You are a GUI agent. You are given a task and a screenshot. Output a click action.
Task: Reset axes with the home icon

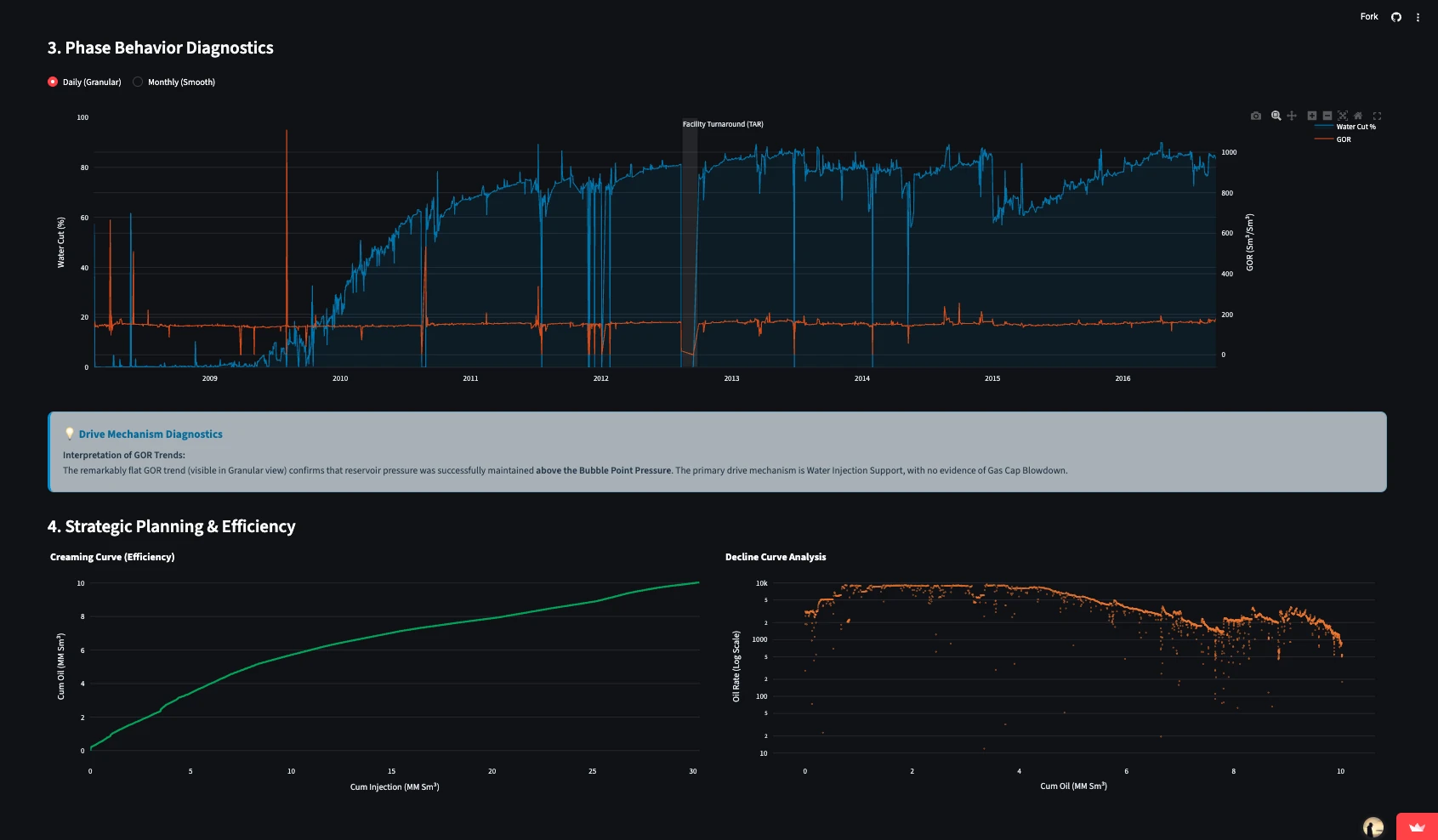tap(1358, 116)
